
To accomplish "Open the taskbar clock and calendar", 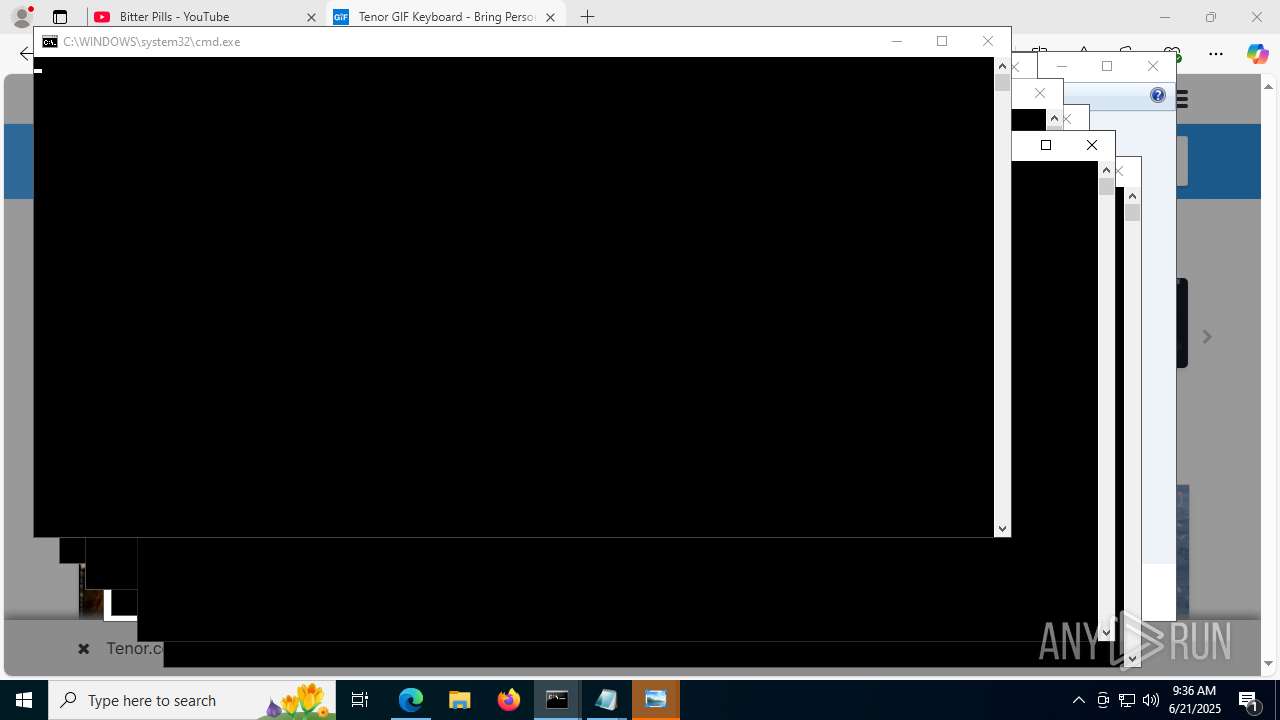I will pos(1194,700).
